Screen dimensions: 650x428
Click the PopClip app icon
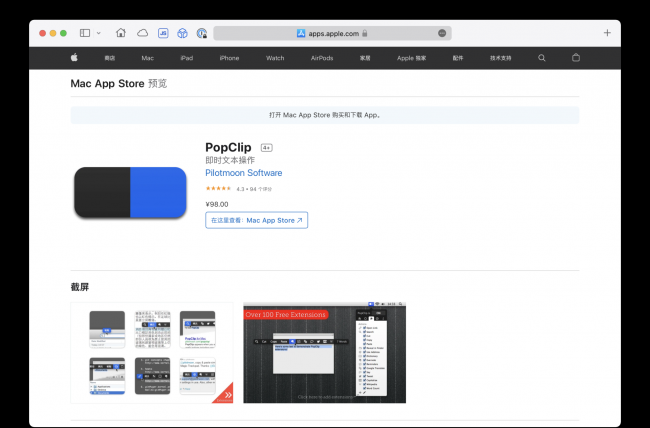[130, 192]
